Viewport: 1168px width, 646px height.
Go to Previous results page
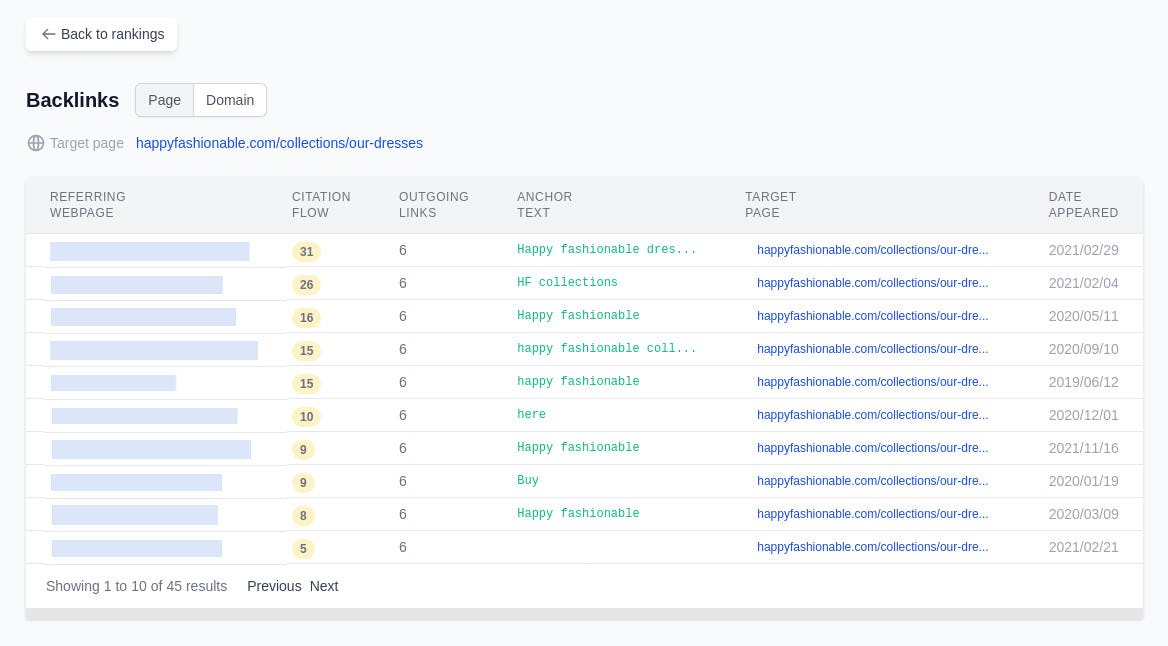click(x=274, y=586)
